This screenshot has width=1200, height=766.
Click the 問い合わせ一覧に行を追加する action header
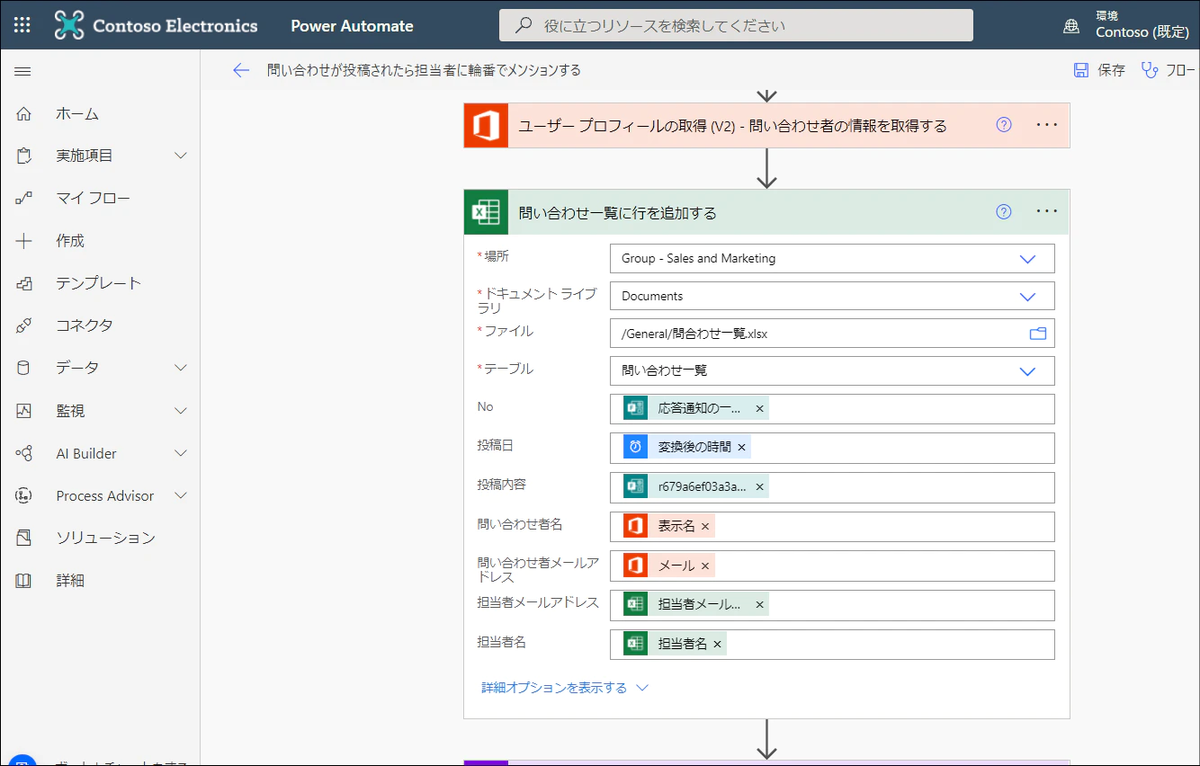[767, 212]
